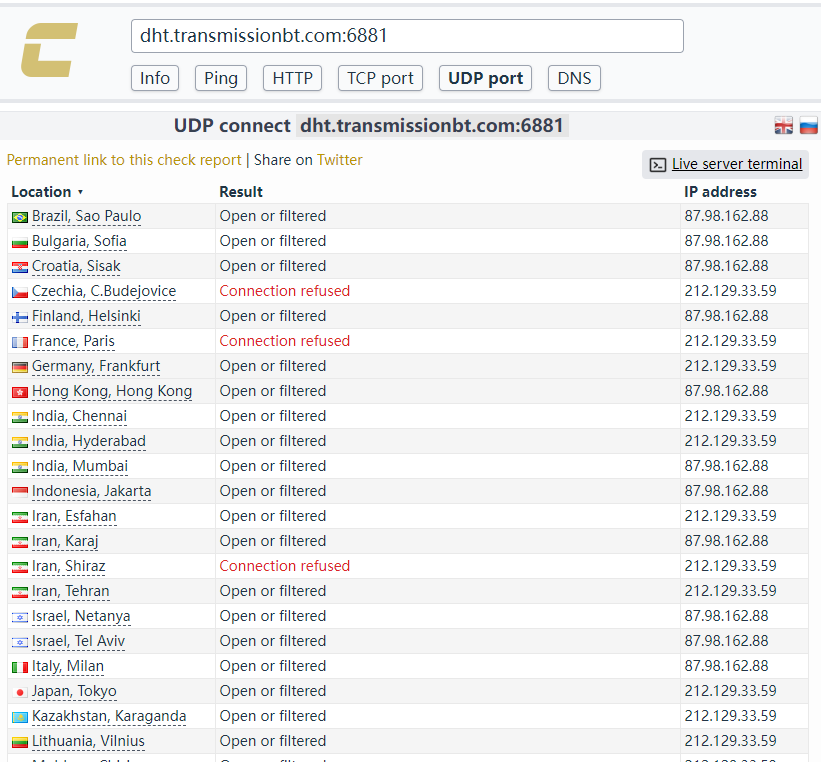The image size is (821, 762).
Task: Click the Iran, Karaj location link
Action: [65, 541]
